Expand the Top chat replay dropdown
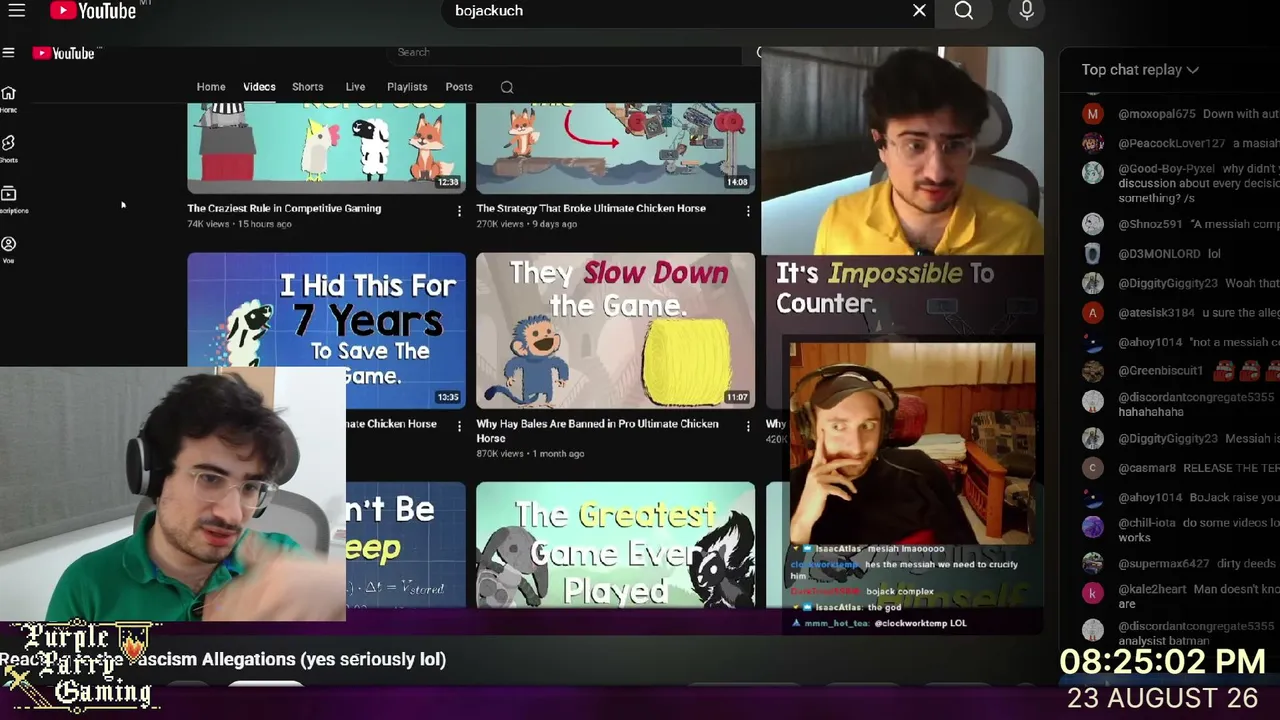Image resolution: width=1280 pixels, height=720 pixels. pos(1140,70)
